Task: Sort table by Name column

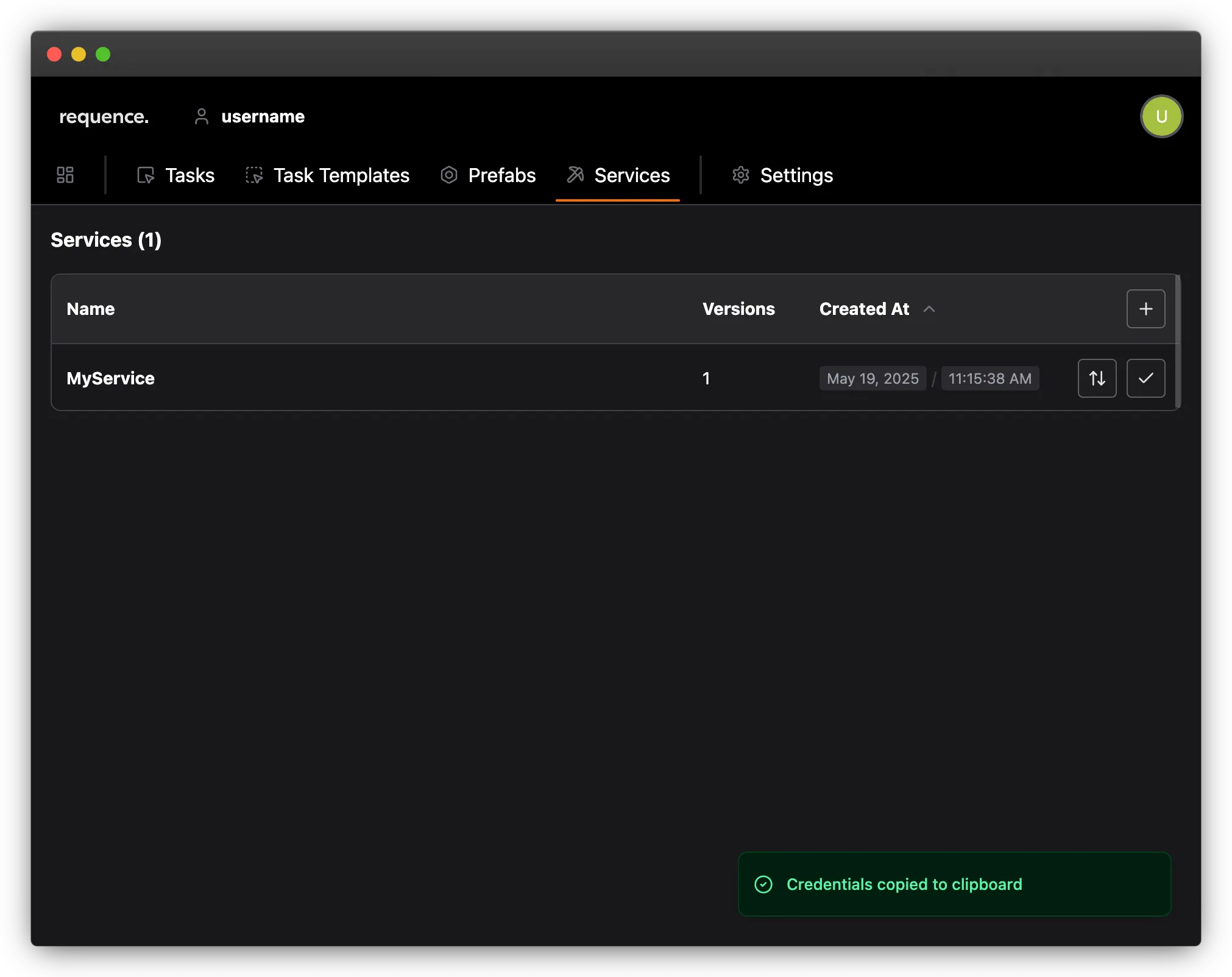Action: coord(91,309)
